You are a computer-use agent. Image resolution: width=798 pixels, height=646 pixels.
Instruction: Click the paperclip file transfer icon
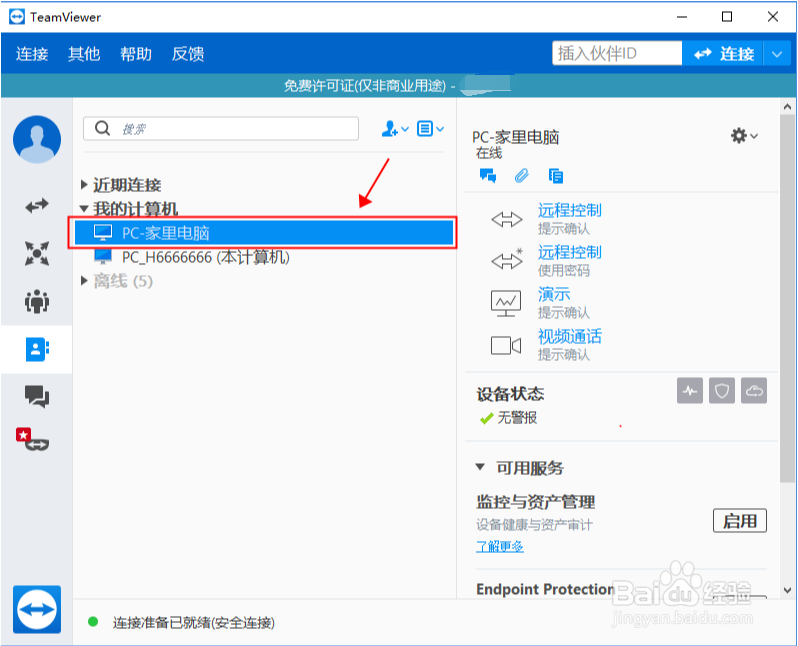click(522, 176)
